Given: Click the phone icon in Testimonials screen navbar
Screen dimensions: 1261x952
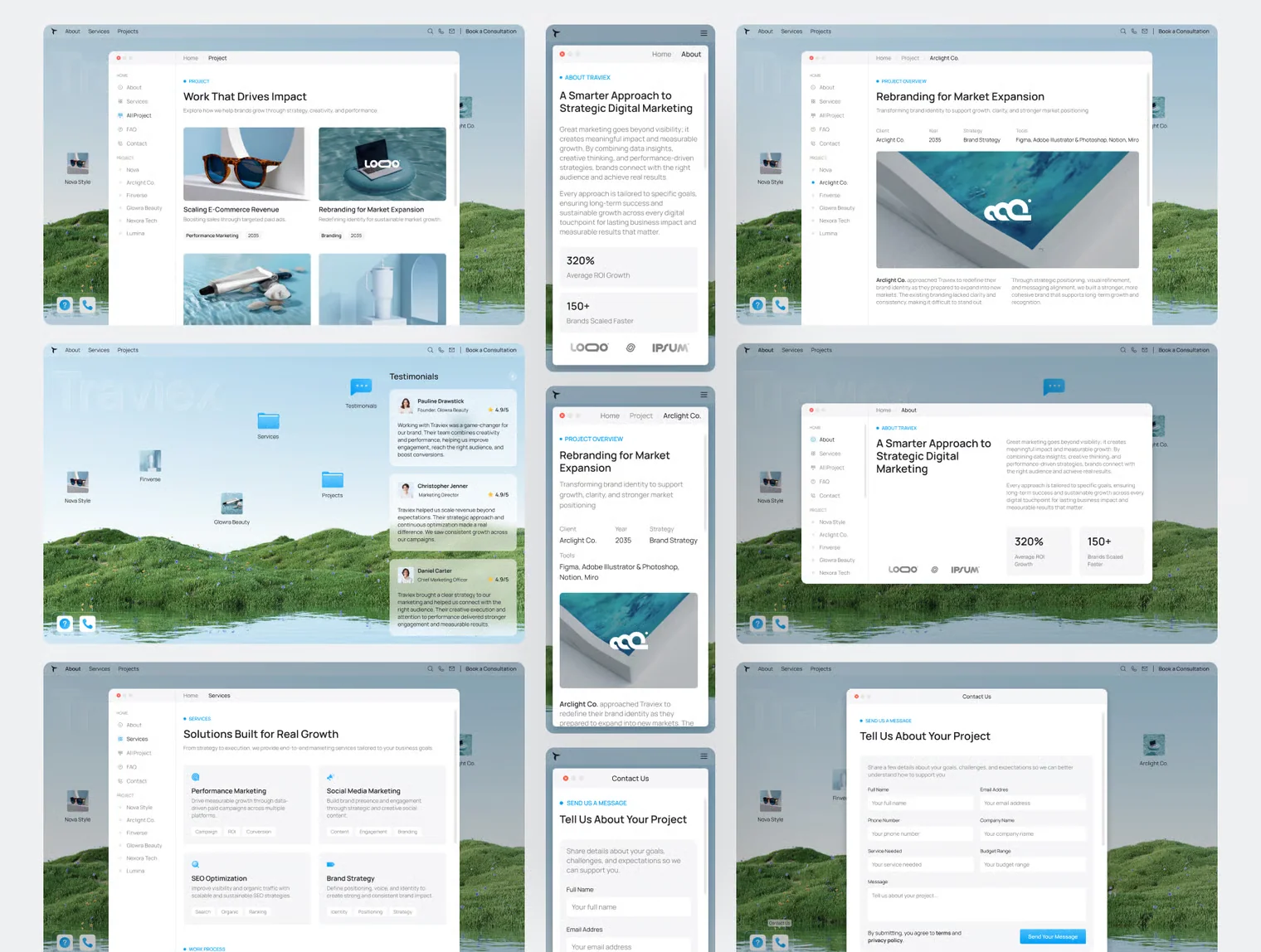Looking at the screenshot, I should click(x=441, y=350).
